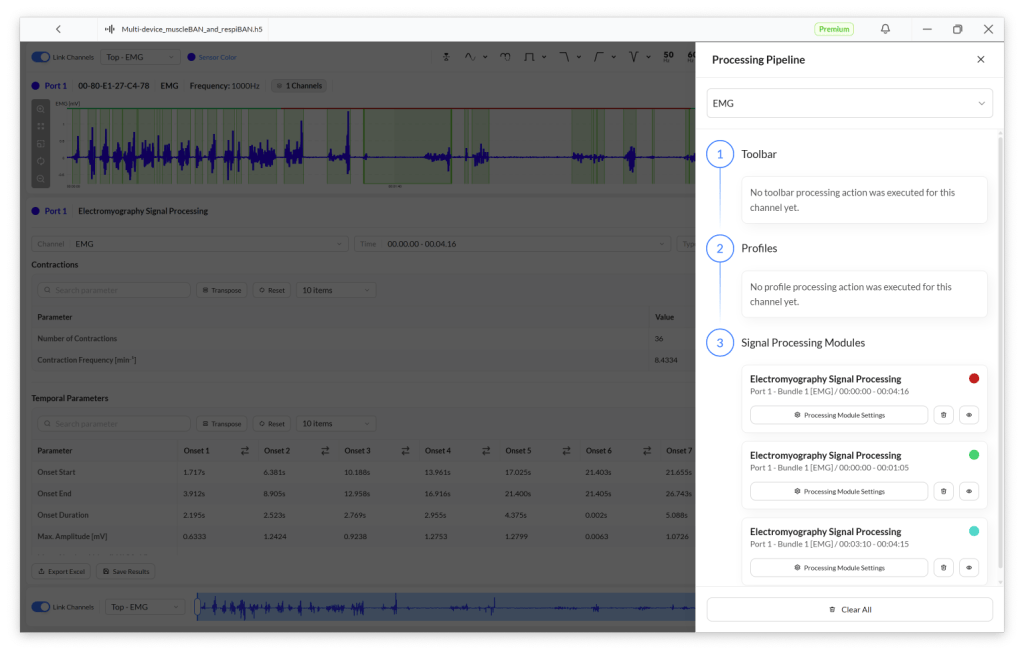
Task: Go back with the left arrow icon
Action: [58, 29]
